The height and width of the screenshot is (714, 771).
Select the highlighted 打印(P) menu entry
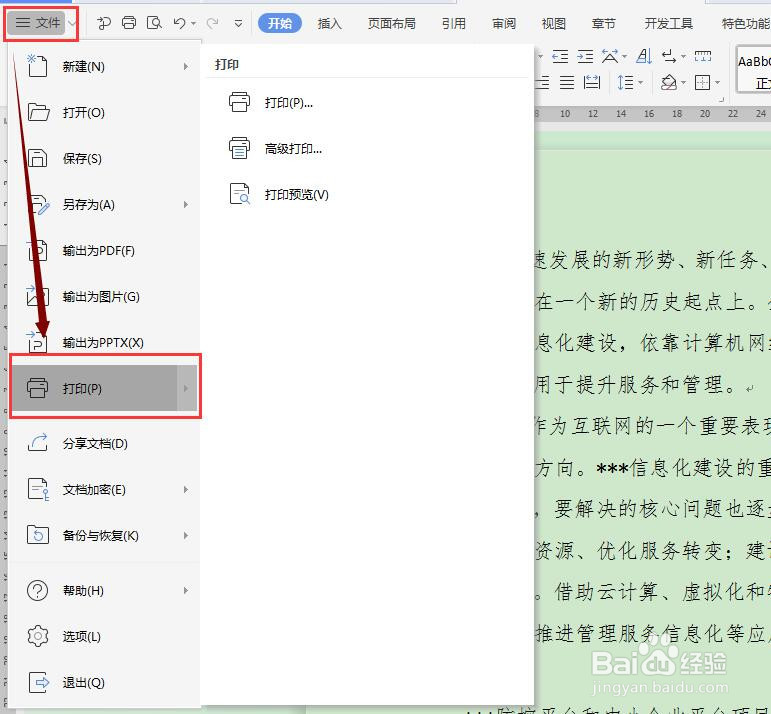coord(104,388)
